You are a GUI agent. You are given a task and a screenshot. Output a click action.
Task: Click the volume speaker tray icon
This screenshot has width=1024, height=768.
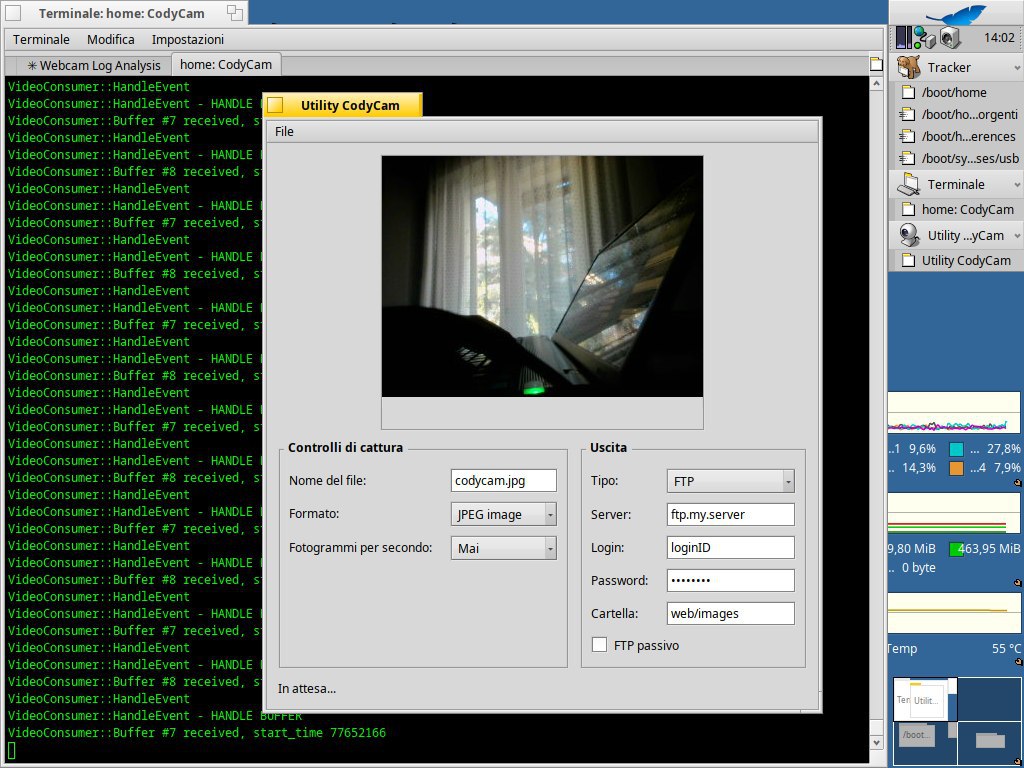[x=949, y=38]
